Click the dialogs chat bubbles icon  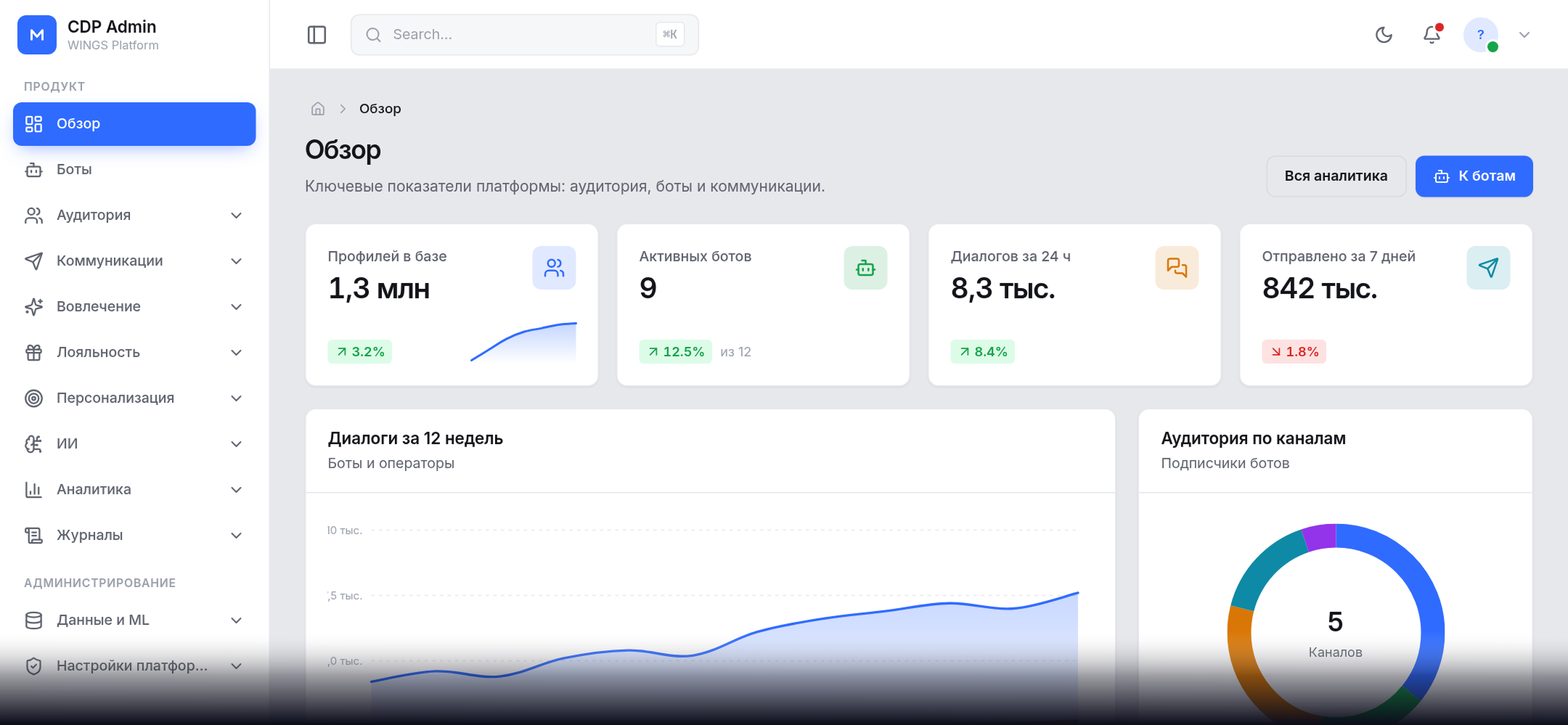1177,268
